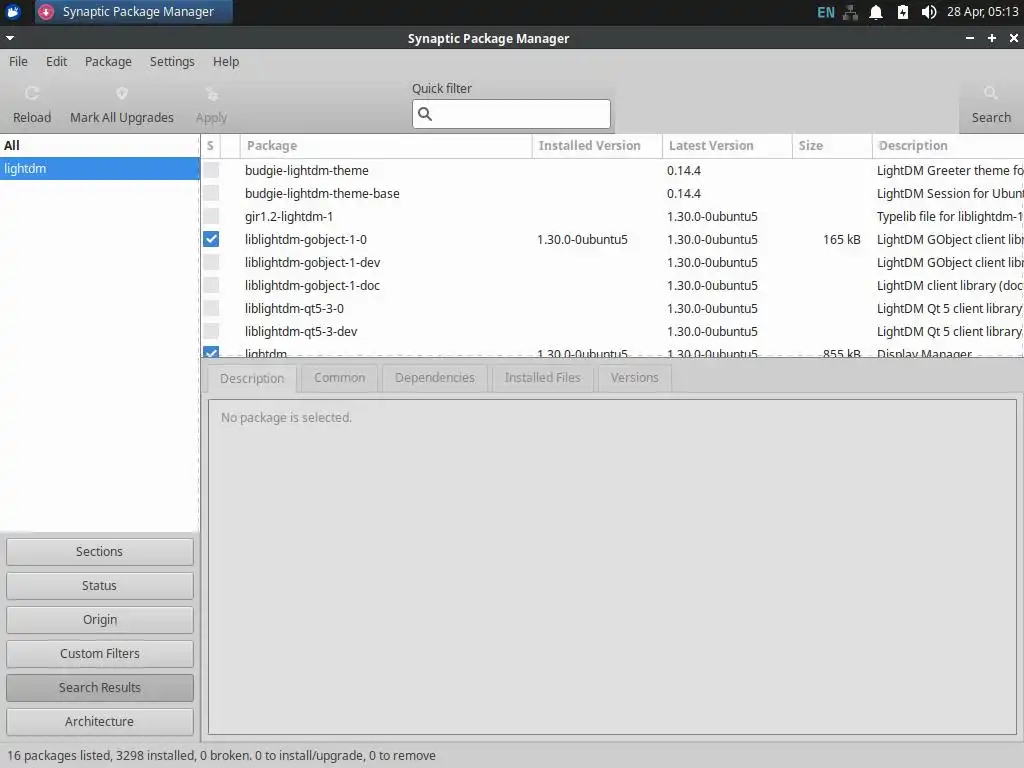This screenshot has height=768, width=1024.
Task: Select package name liblightdm-qt5-3-0
Action: coord(295,308)
